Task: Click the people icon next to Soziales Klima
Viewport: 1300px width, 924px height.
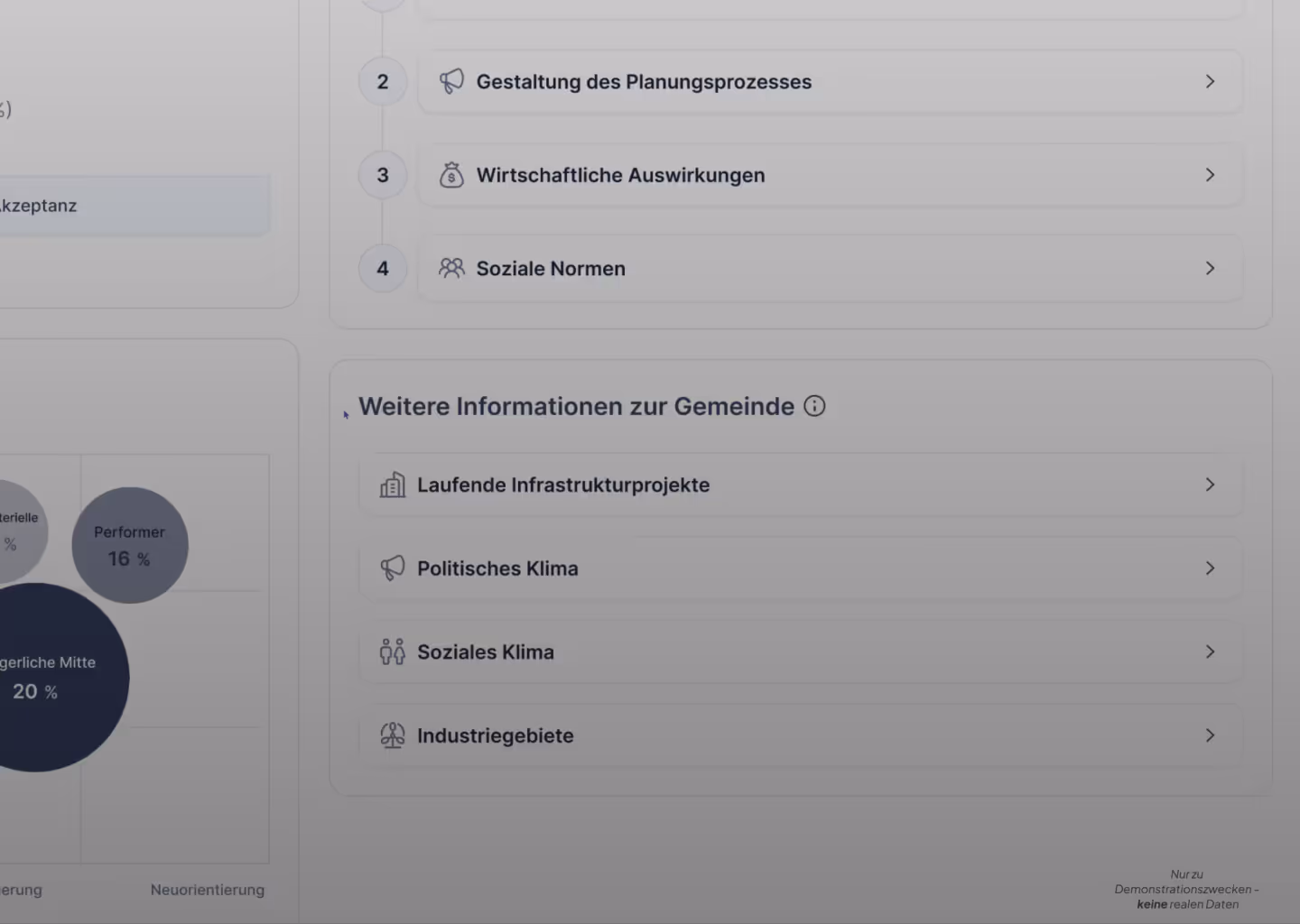Action: tap(393, 651)
